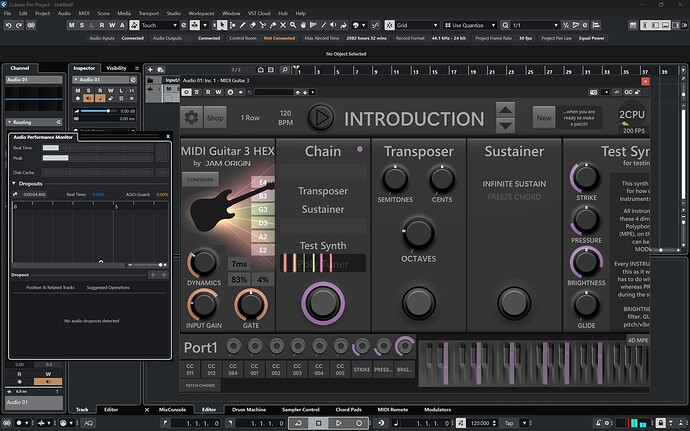Click the MIDI Guitar settings gear
The height and width of the screenshot is (431, 690).
[191, 118]
